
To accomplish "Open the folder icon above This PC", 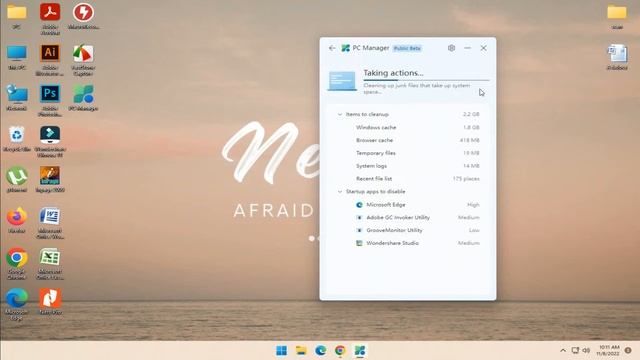I will (17, 16).
